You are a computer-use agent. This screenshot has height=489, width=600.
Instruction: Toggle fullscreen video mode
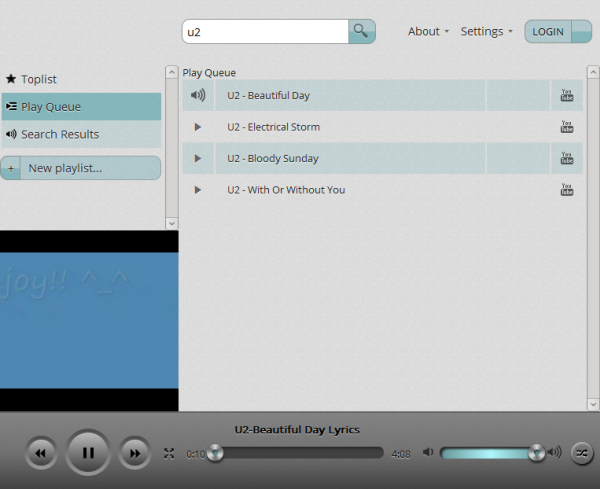point(169,453)
